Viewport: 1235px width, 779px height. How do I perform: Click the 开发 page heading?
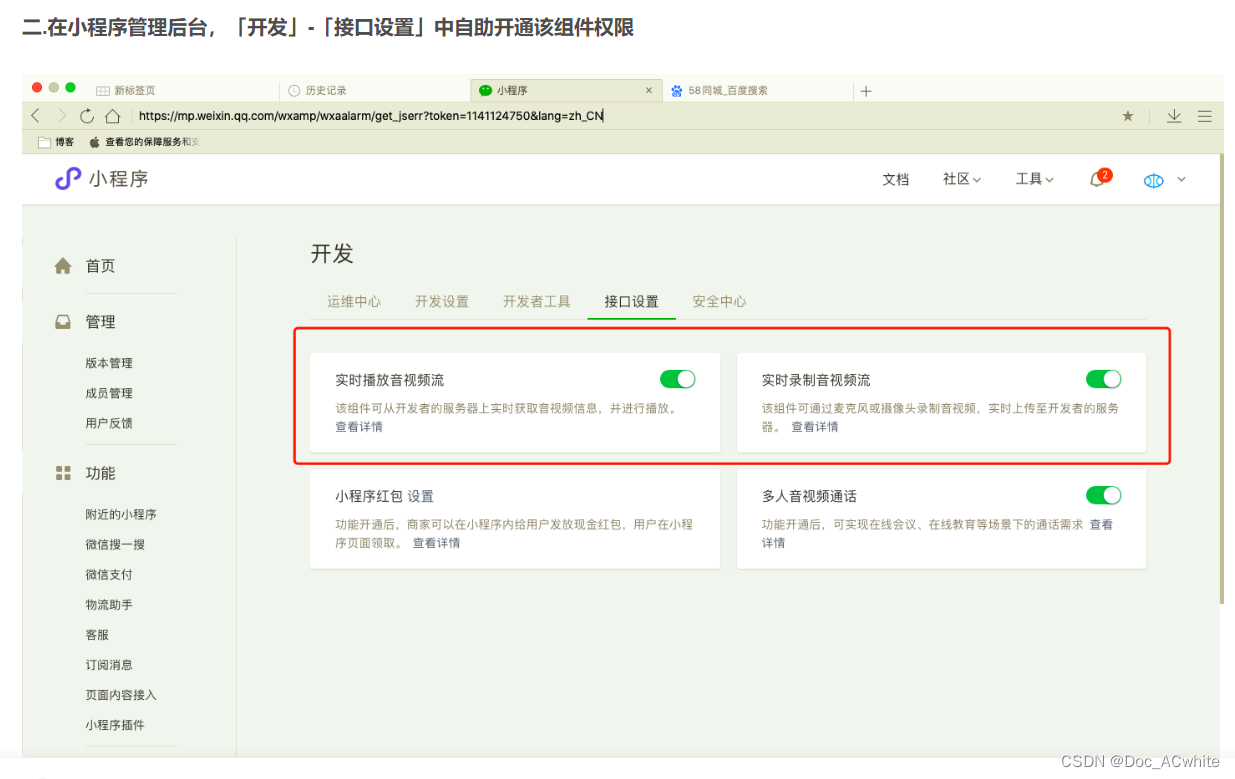[x=332, y=254]
